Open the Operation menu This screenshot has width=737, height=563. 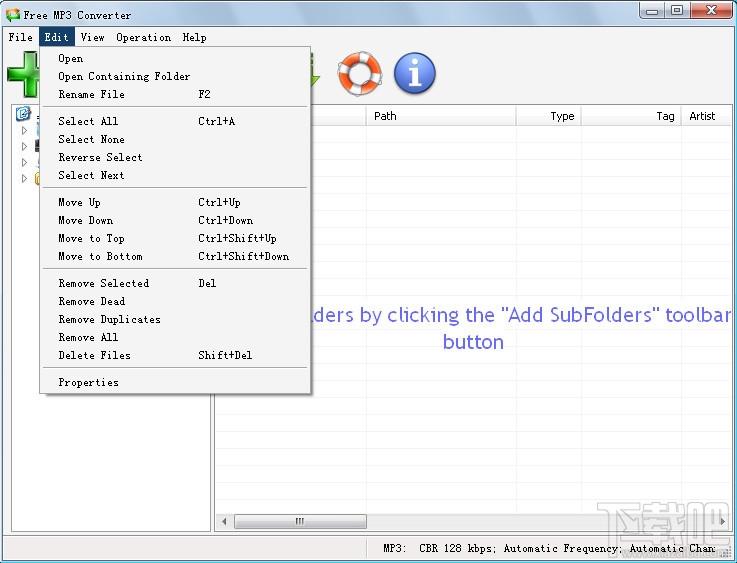click(143, 37)
